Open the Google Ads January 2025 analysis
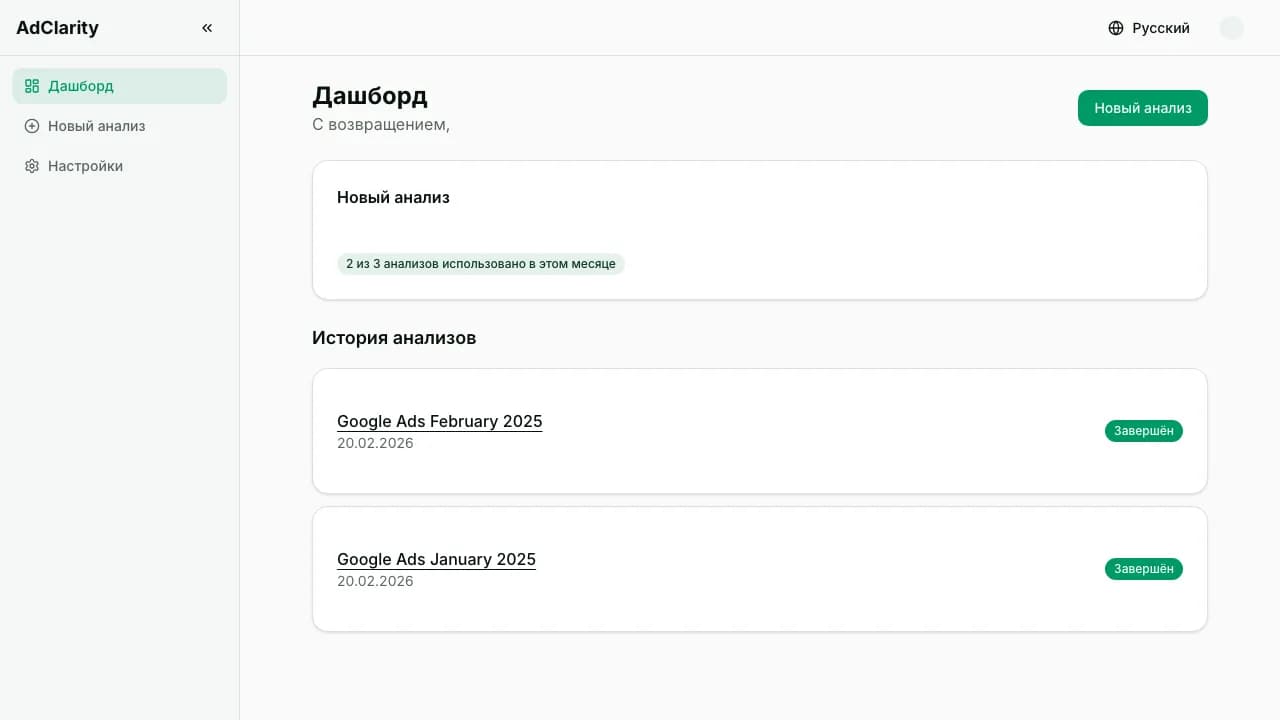The width and height of the screenshot is (1280, 720). pos(436,559)
